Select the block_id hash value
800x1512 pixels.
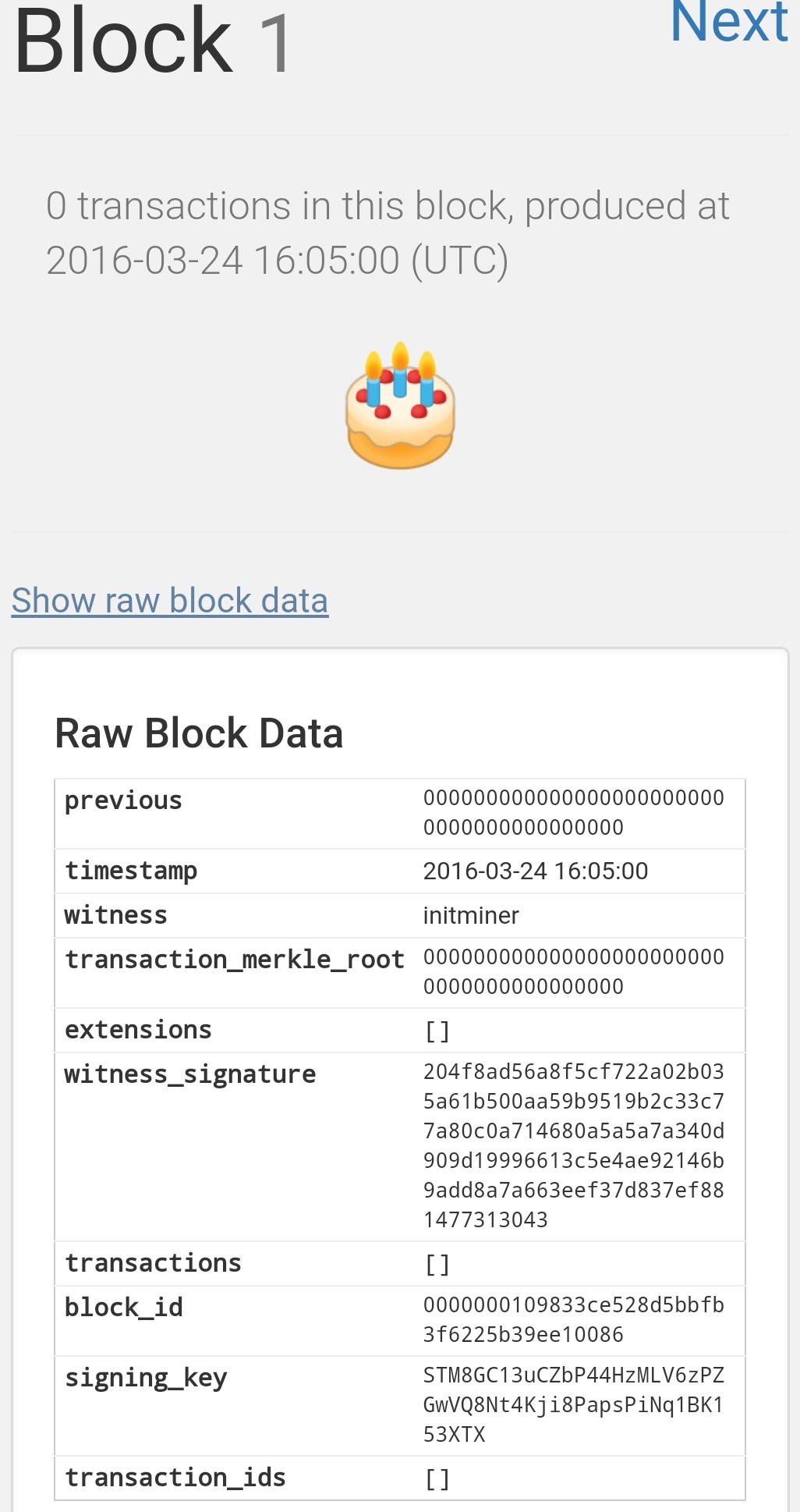[573, 1319]
